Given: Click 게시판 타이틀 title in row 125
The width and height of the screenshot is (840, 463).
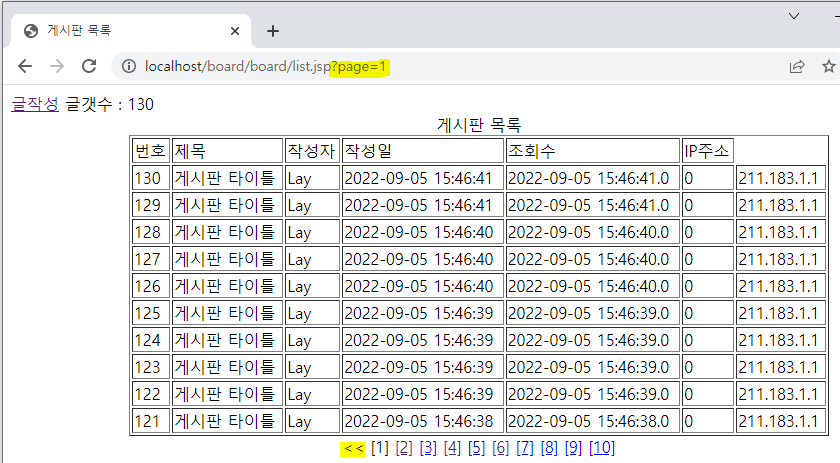Looking at the screenshot, I should tap(227, 313).
